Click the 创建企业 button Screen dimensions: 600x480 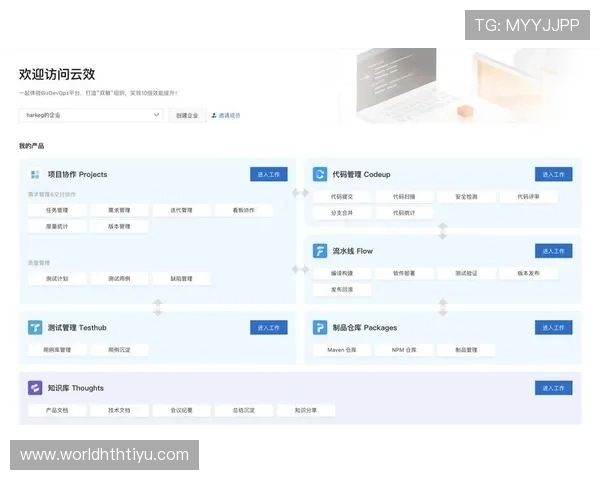pos(187,116)
